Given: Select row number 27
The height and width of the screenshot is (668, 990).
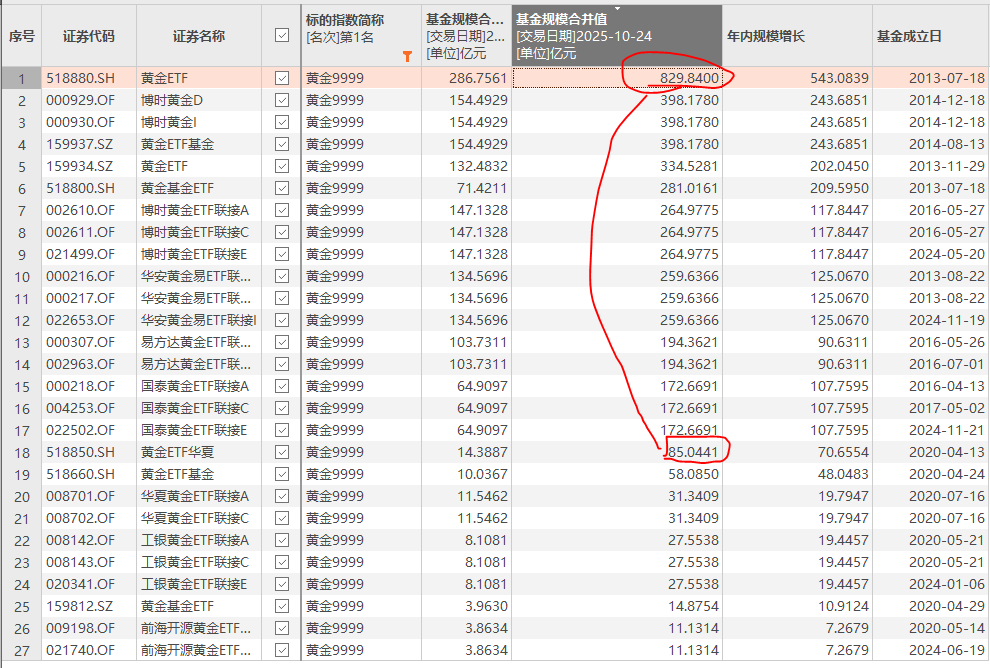Looking at the screenshot, I should point(21,650).
